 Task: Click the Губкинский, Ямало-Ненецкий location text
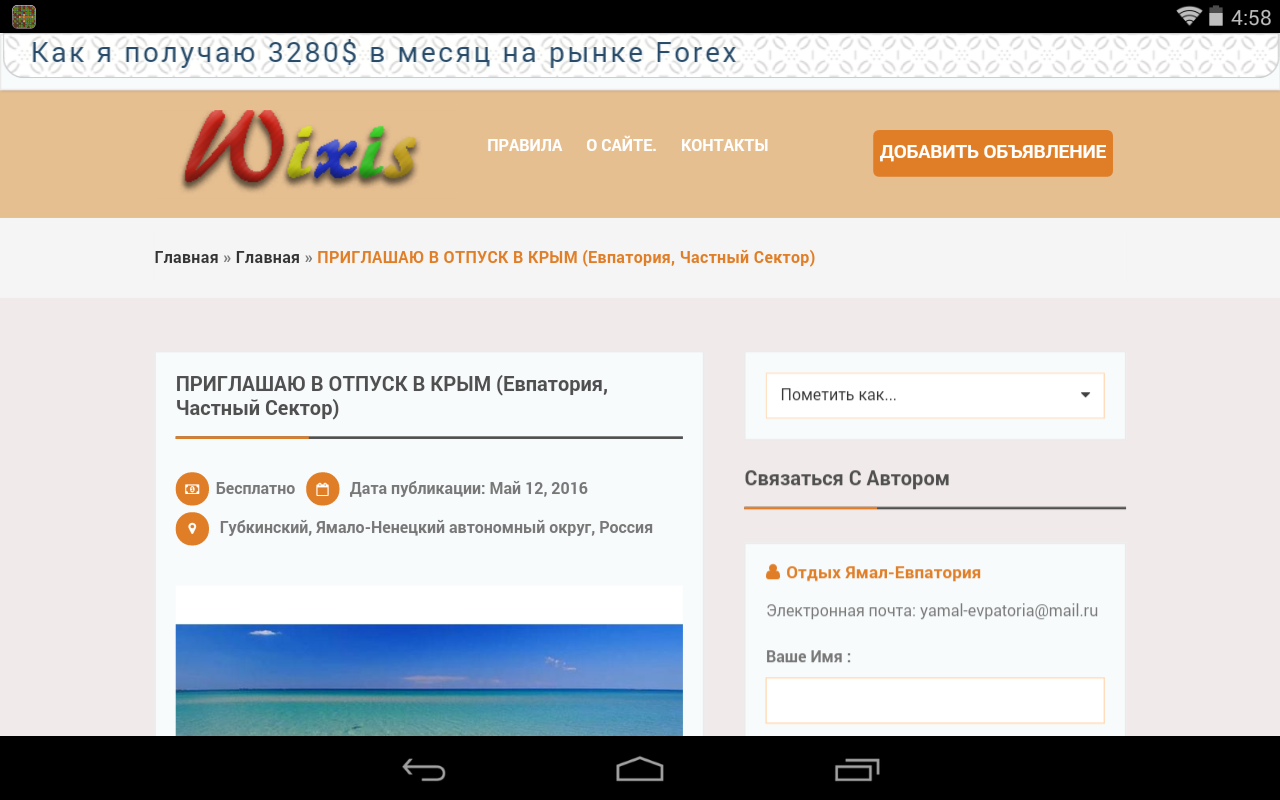pyautogui.click(x=436, y=528)
